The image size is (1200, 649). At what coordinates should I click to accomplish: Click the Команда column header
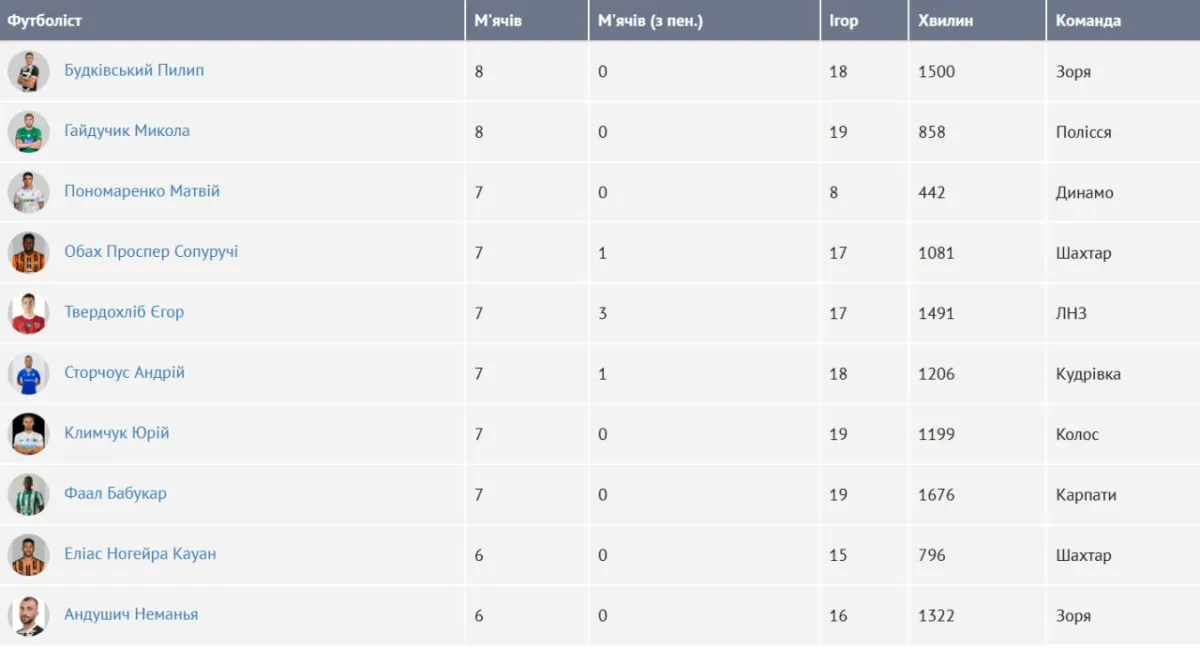tap(1088, 20)
